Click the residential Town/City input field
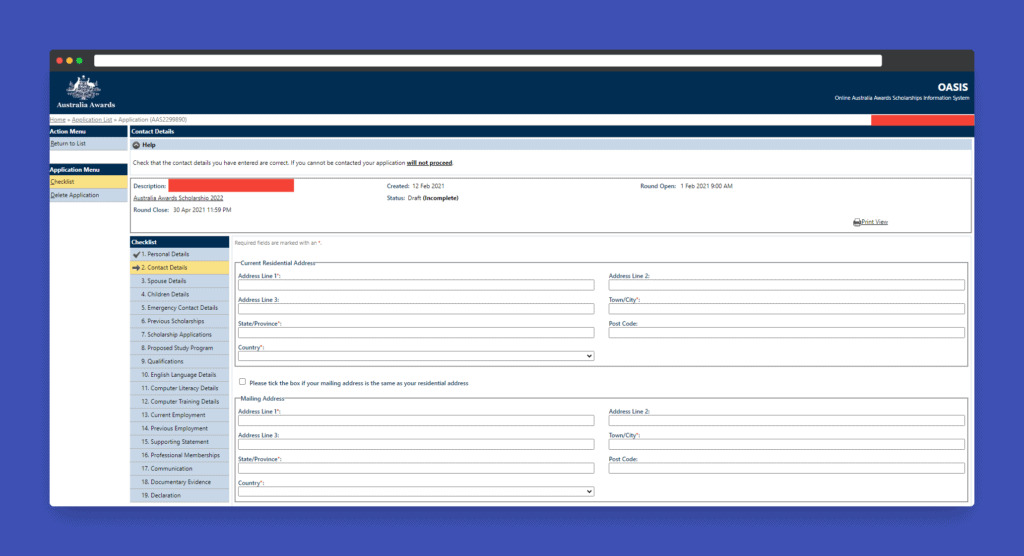 [786, 309]
